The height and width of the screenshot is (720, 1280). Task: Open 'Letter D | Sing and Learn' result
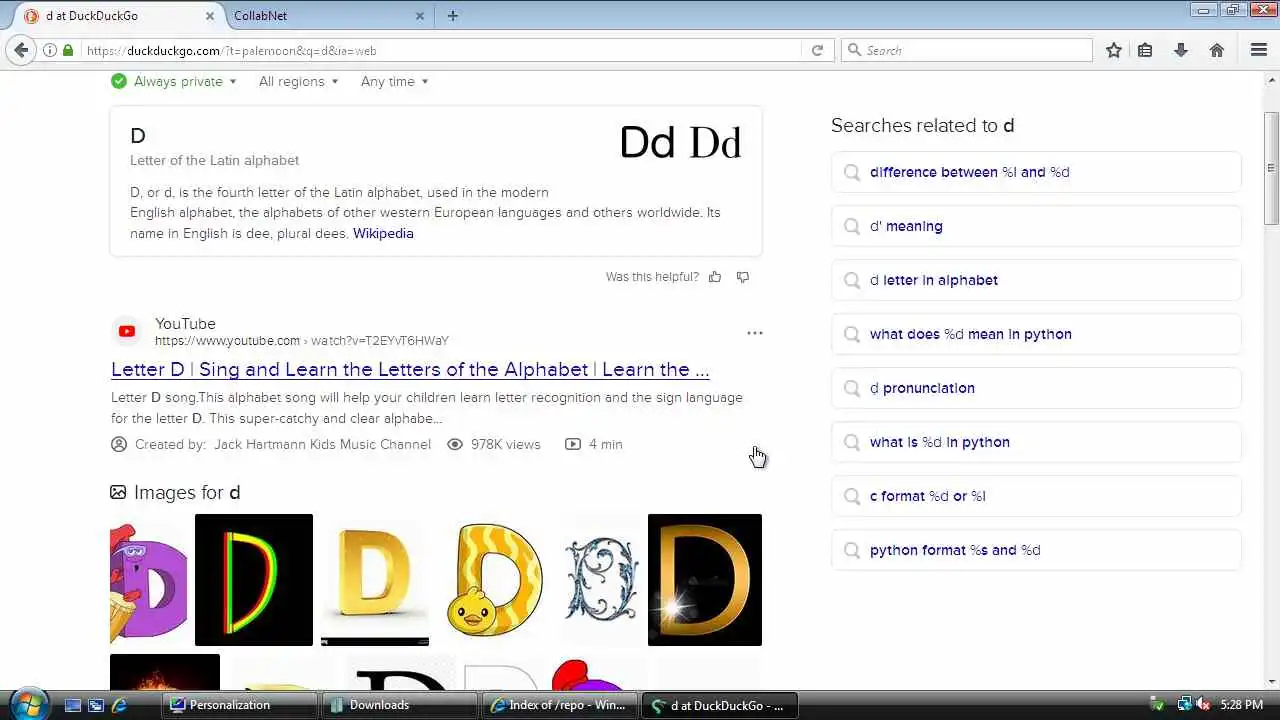tap(410, 369)
